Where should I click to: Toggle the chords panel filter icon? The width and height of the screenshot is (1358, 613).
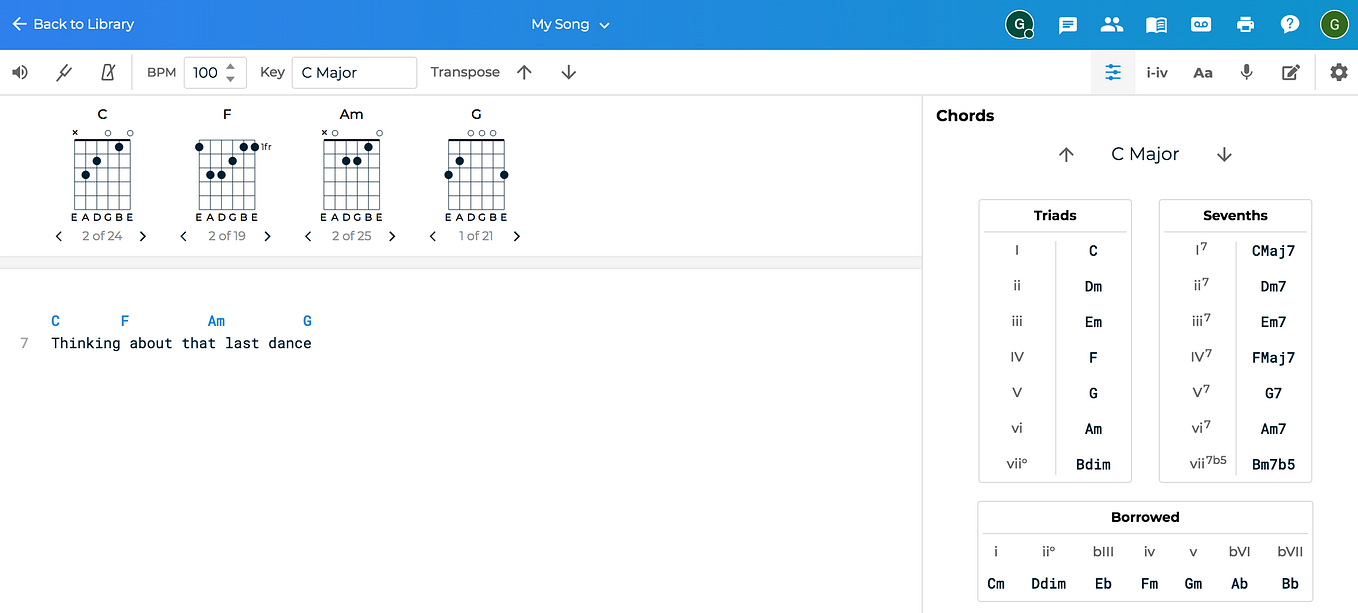point(1112,72)
